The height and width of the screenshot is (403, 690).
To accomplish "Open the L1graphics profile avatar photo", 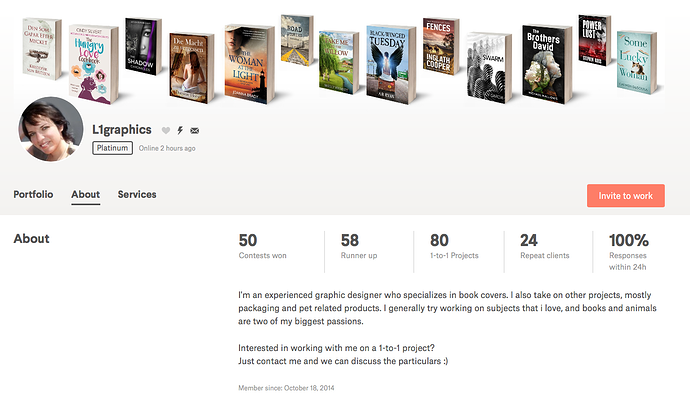I will point(51,130).
